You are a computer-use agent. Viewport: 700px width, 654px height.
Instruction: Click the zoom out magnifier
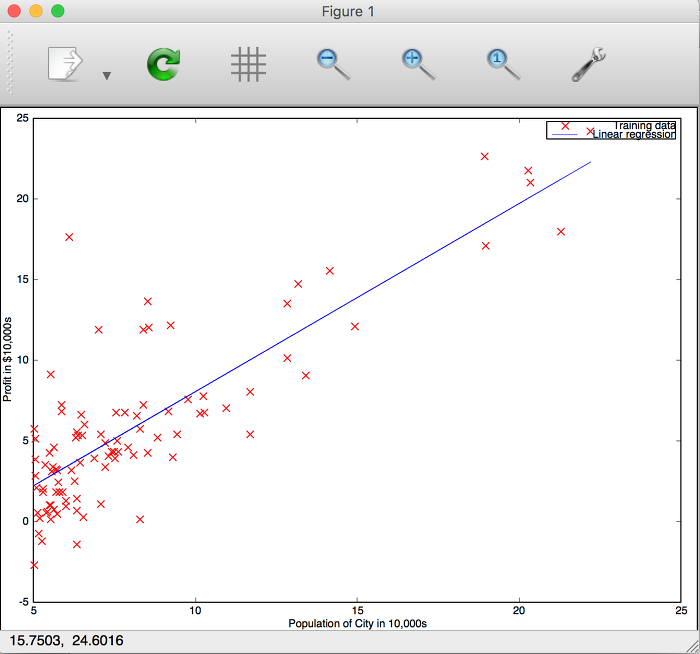333,64
